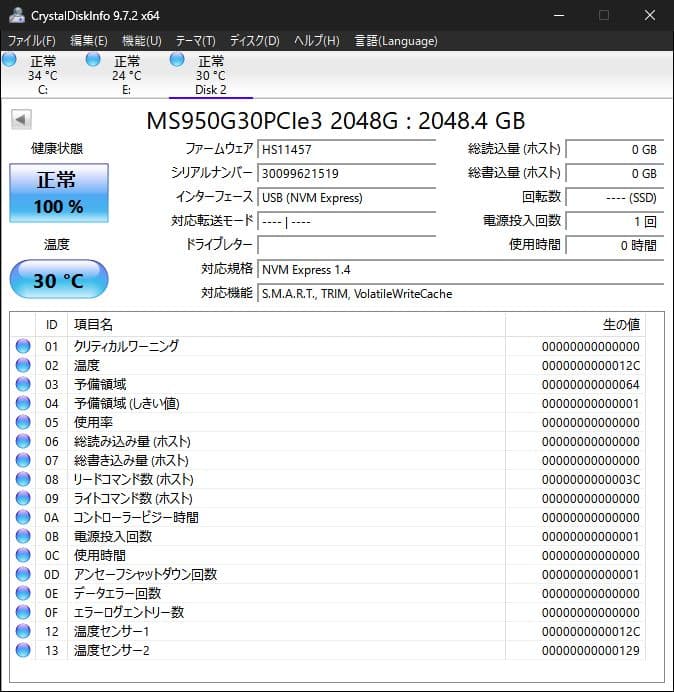
Task: Click status orb of attribute 0B 電源投入回数
Action: (23, 536)
